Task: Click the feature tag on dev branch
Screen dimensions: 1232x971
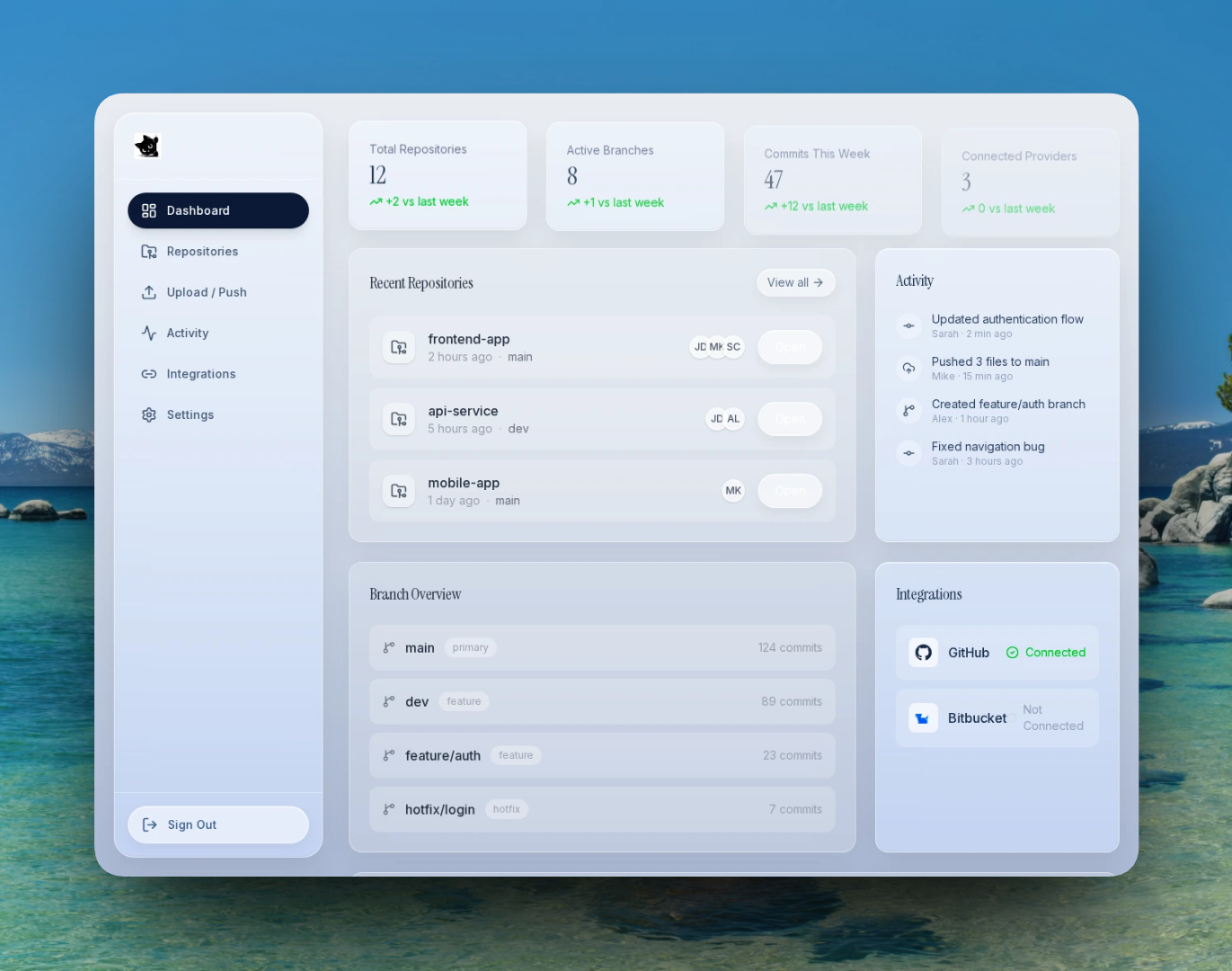Action: (x=464, y=701)
